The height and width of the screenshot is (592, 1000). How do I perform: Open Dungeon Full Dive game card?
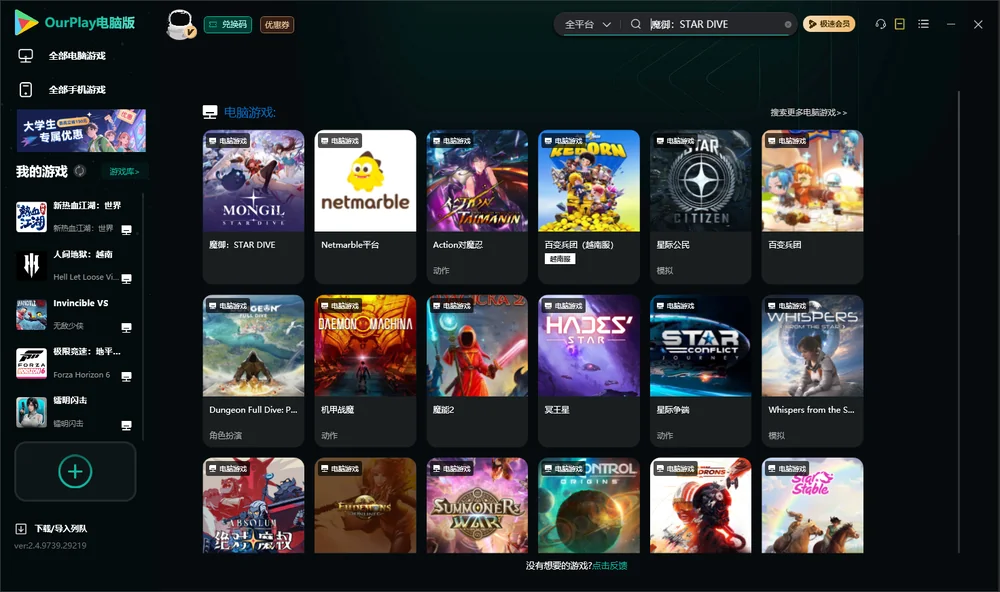pyautogui.click(x=253, y=371)
